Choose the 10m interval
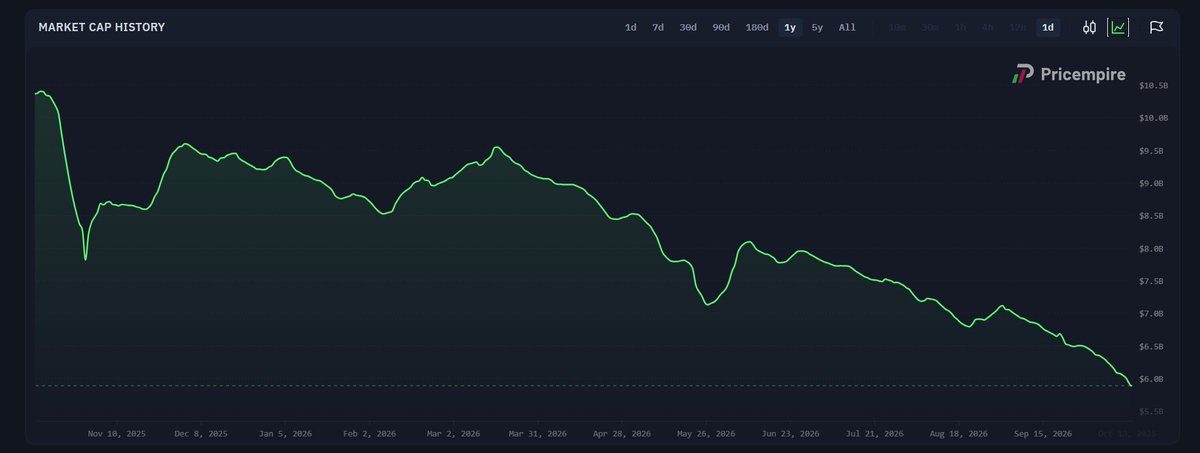Screen dimensions: 1200x453 [x=897, y=27]
